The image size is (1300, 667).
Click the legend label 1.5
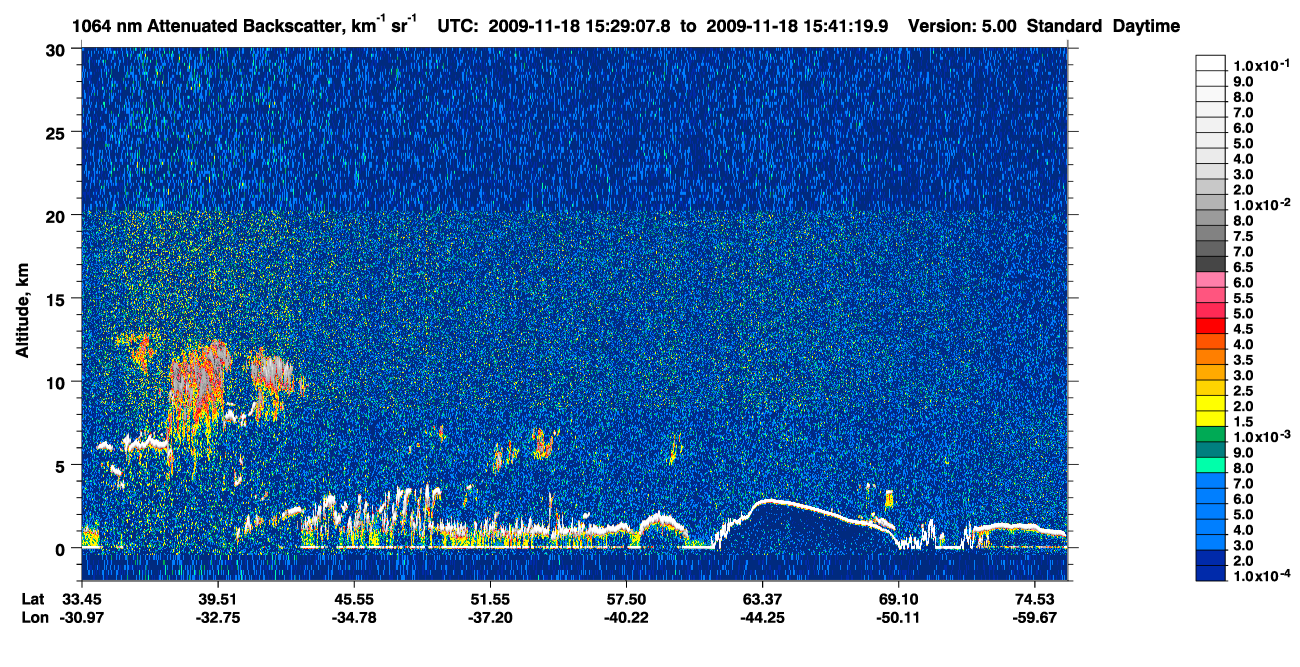click(1243, 421)
